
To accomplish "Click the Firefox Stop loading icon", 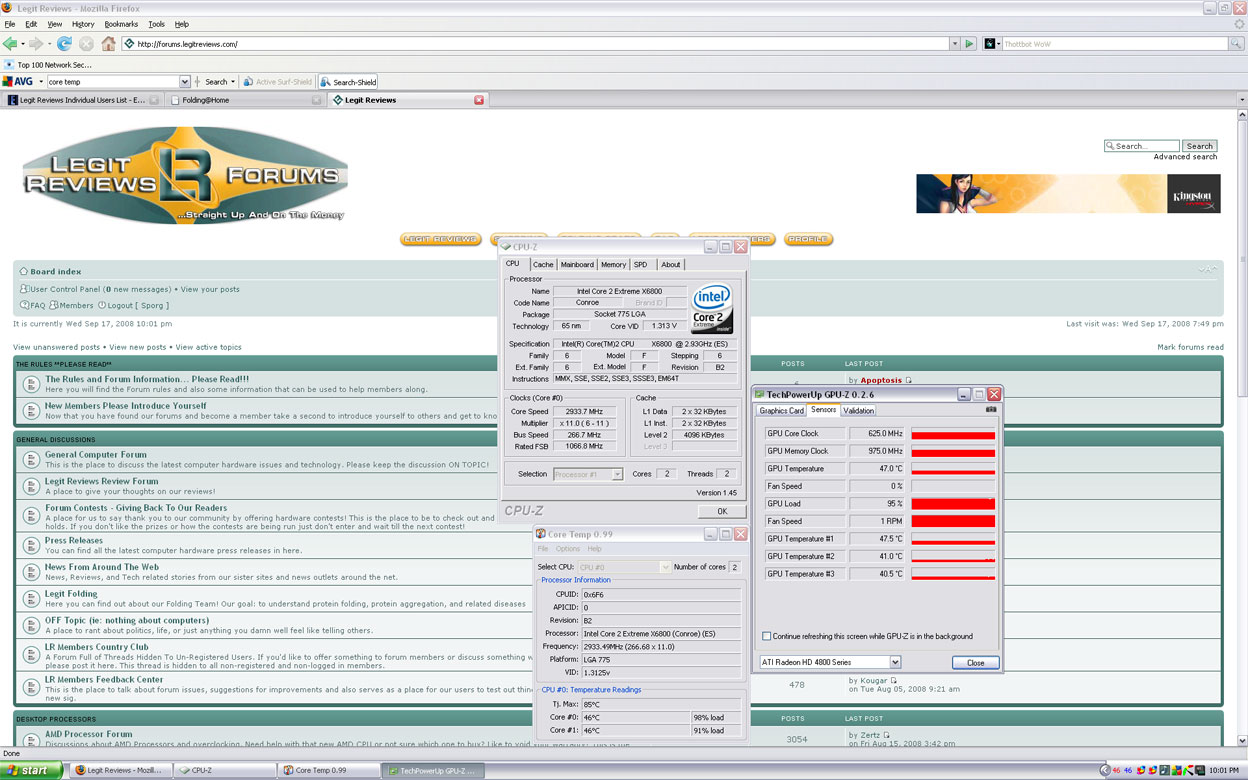I will [x=86, y=44].
